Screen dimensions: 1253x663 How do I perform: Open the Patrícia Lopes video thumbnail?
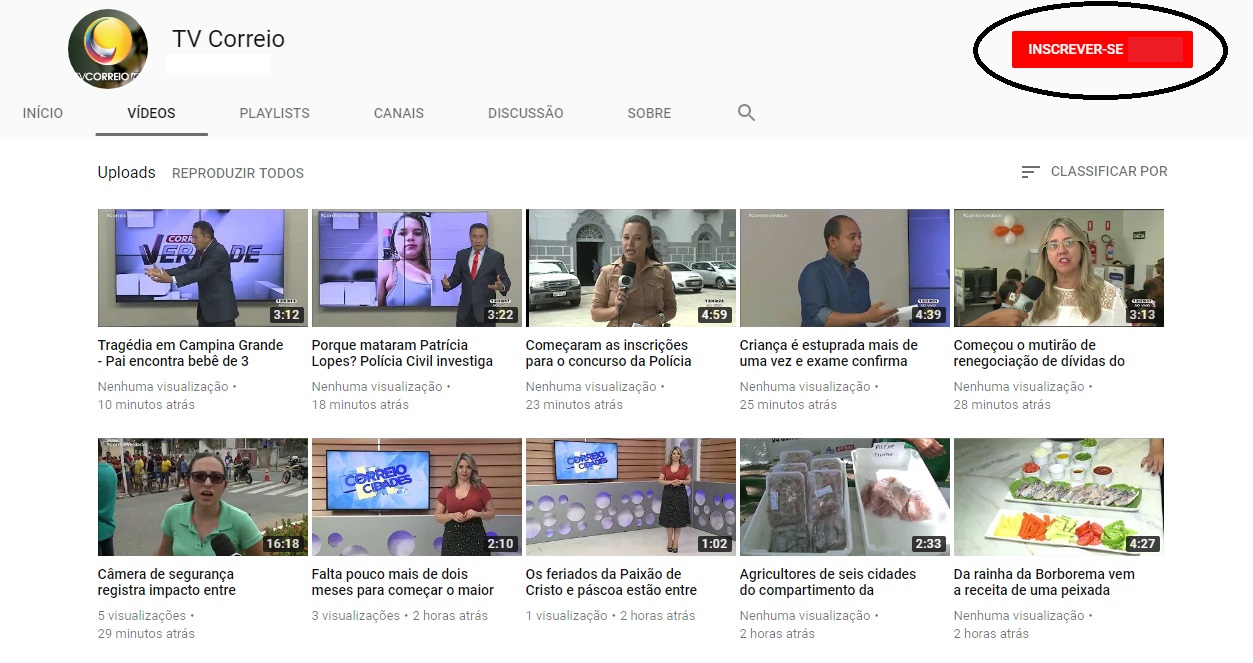coord(417,268)
